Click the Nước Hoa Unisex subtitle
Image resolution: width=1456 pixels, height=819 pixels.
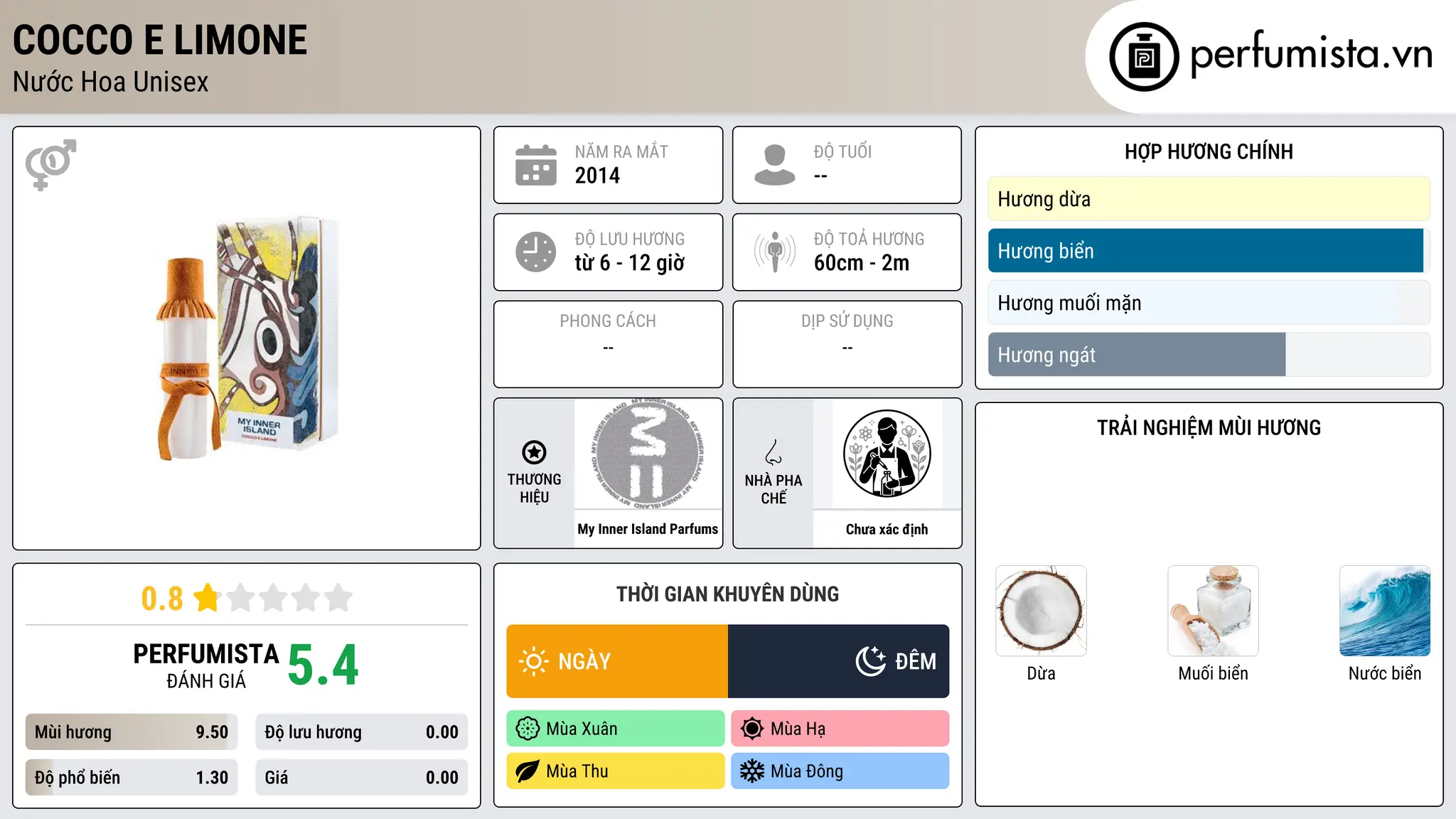point(111,82)
